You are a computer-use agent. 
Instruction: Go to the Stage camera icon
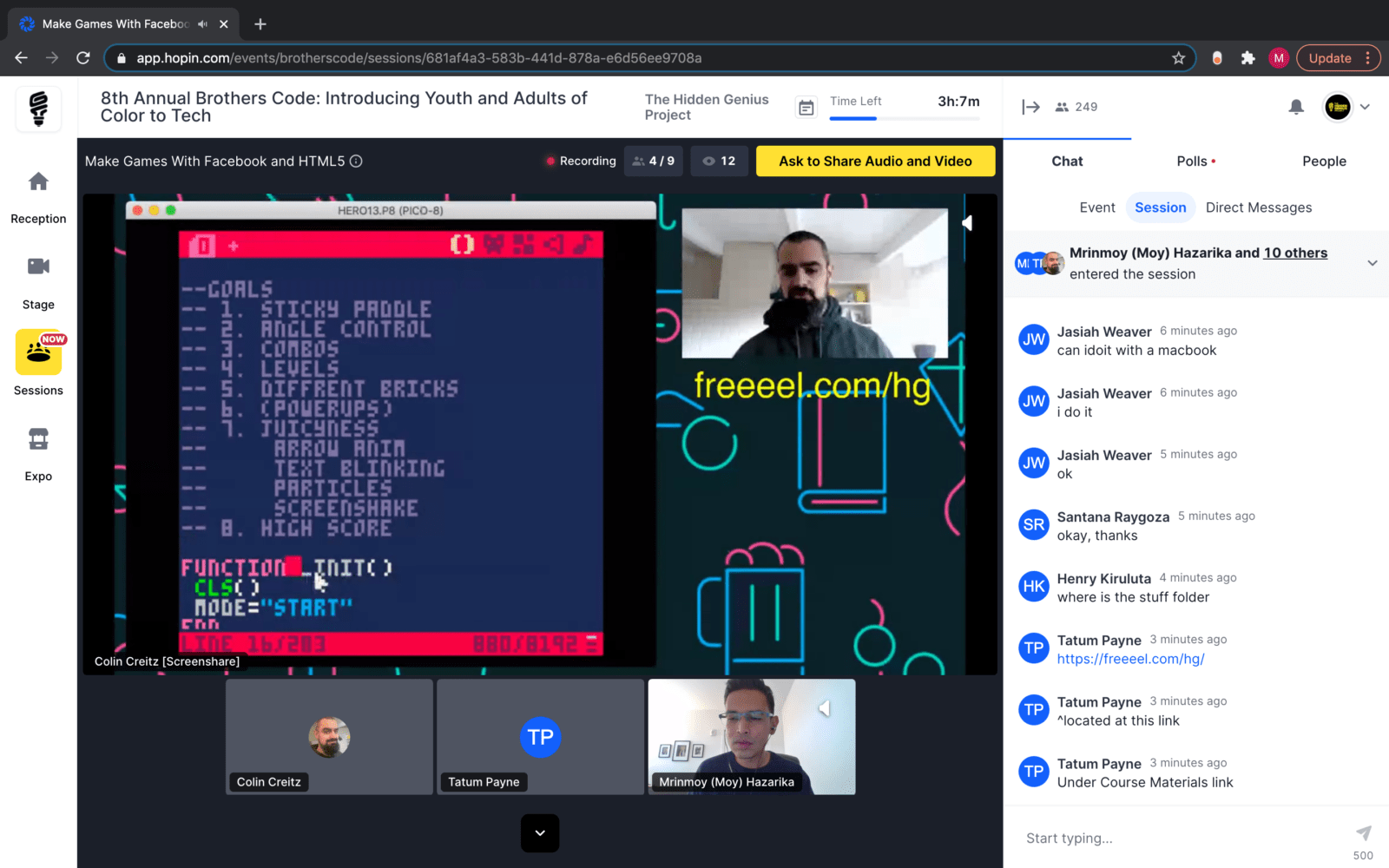click(38, 266)
